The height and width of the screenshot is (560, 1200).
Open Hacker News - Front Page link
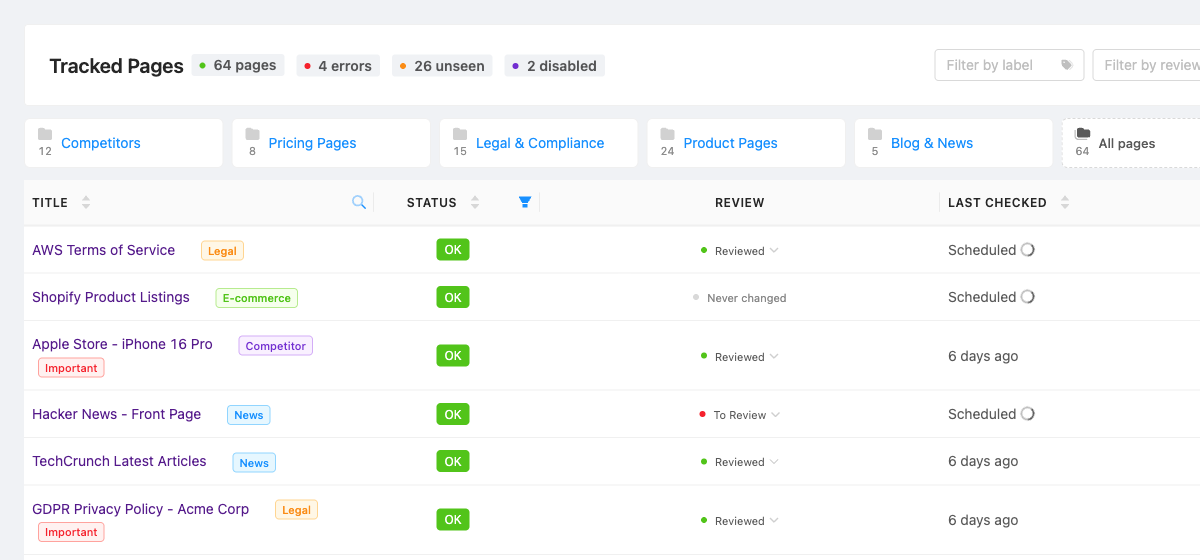116,414
